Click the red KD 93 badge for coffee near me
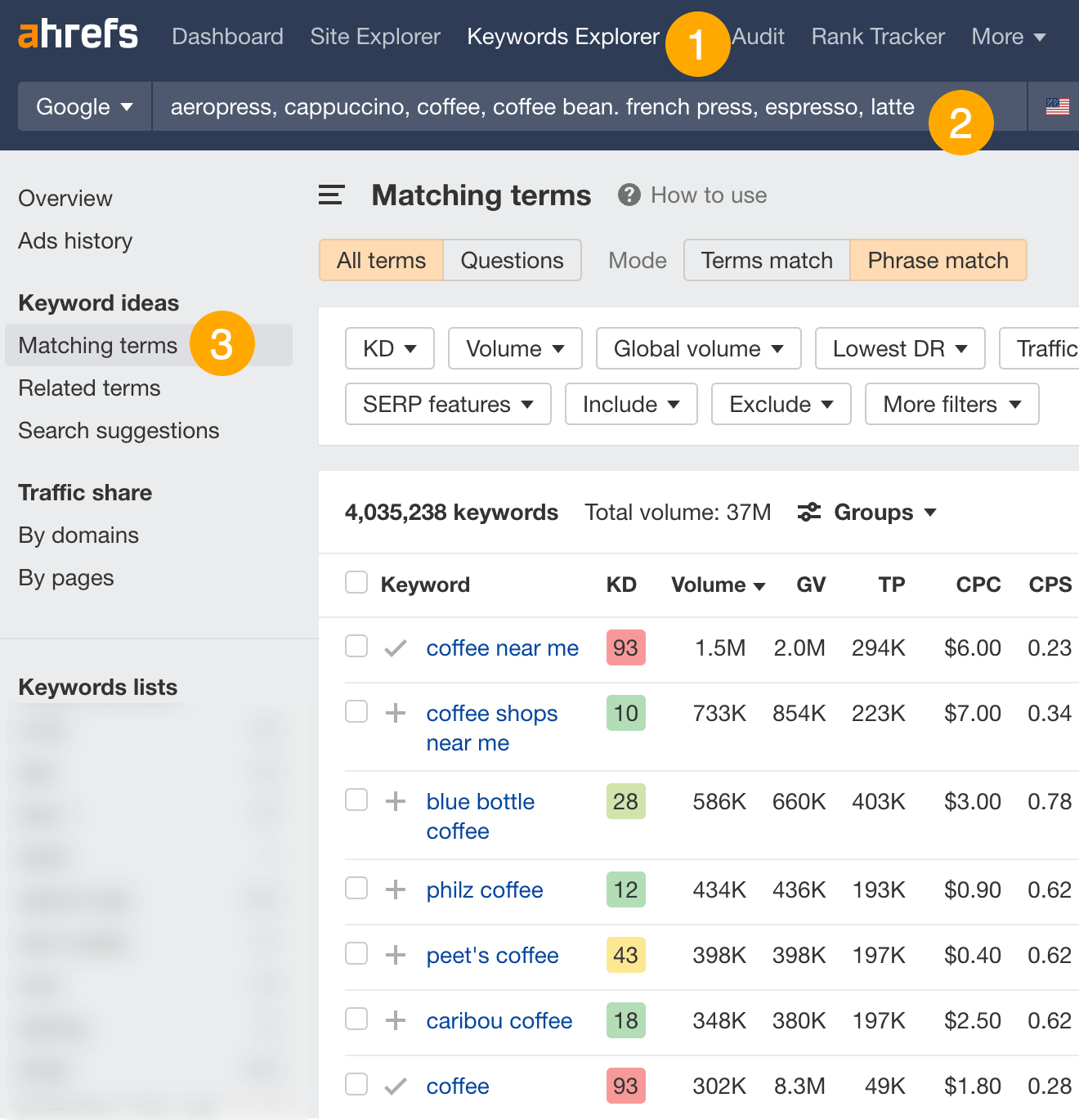1079x1120 pixels. (x=625, y=648)
